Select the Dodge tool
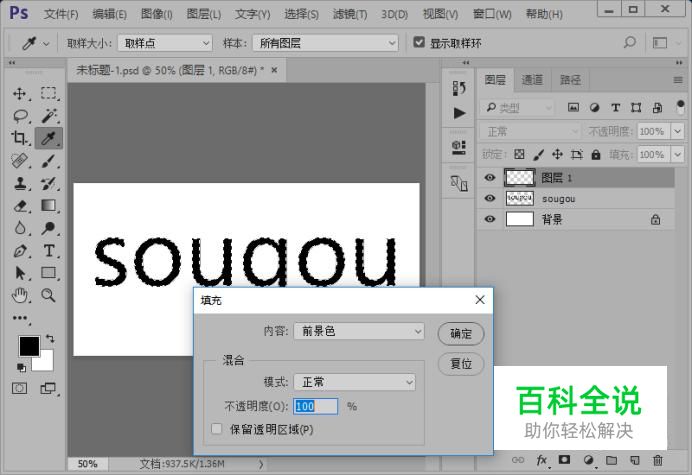This screenshot has height=475, width=692. [x=49, y=228]
